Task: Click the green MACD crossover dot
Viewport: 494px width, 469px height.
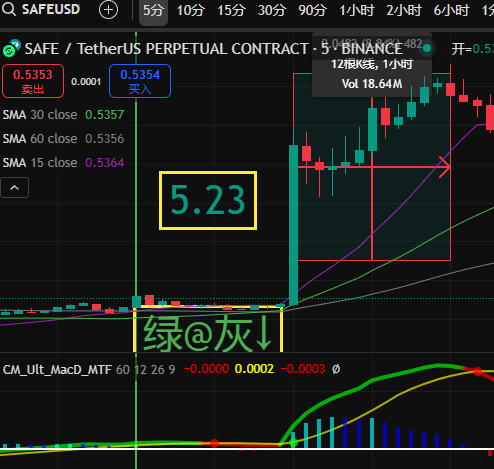Action: 293,443
